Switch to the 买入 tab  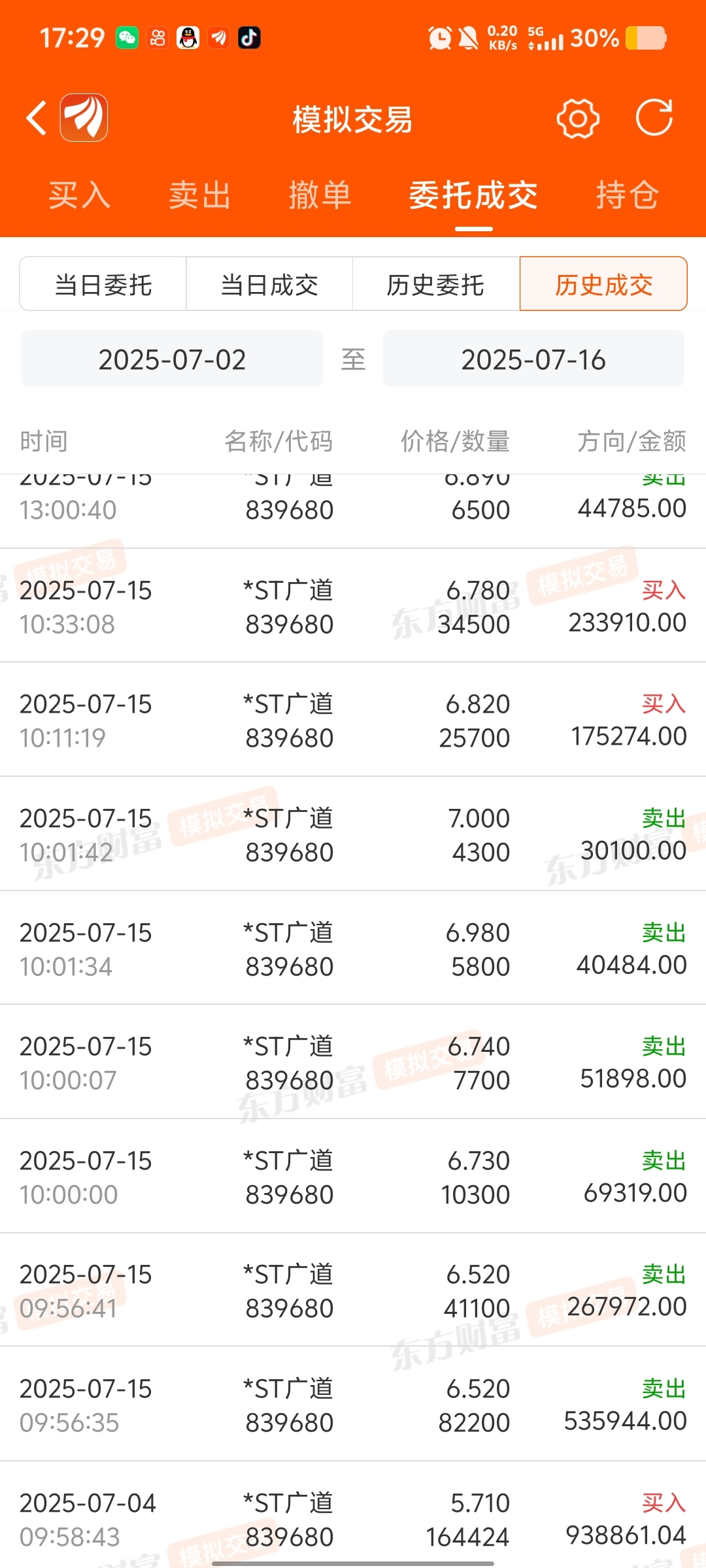80,195
